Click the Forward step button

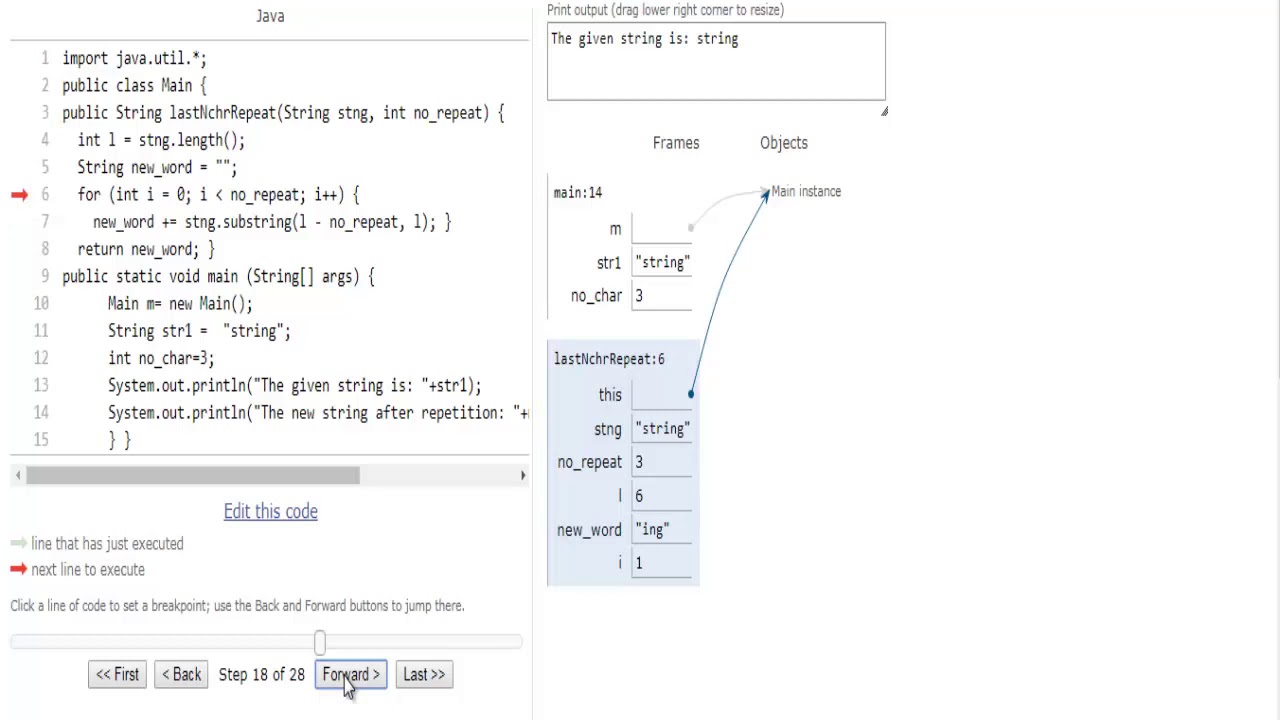click(351, 674)
